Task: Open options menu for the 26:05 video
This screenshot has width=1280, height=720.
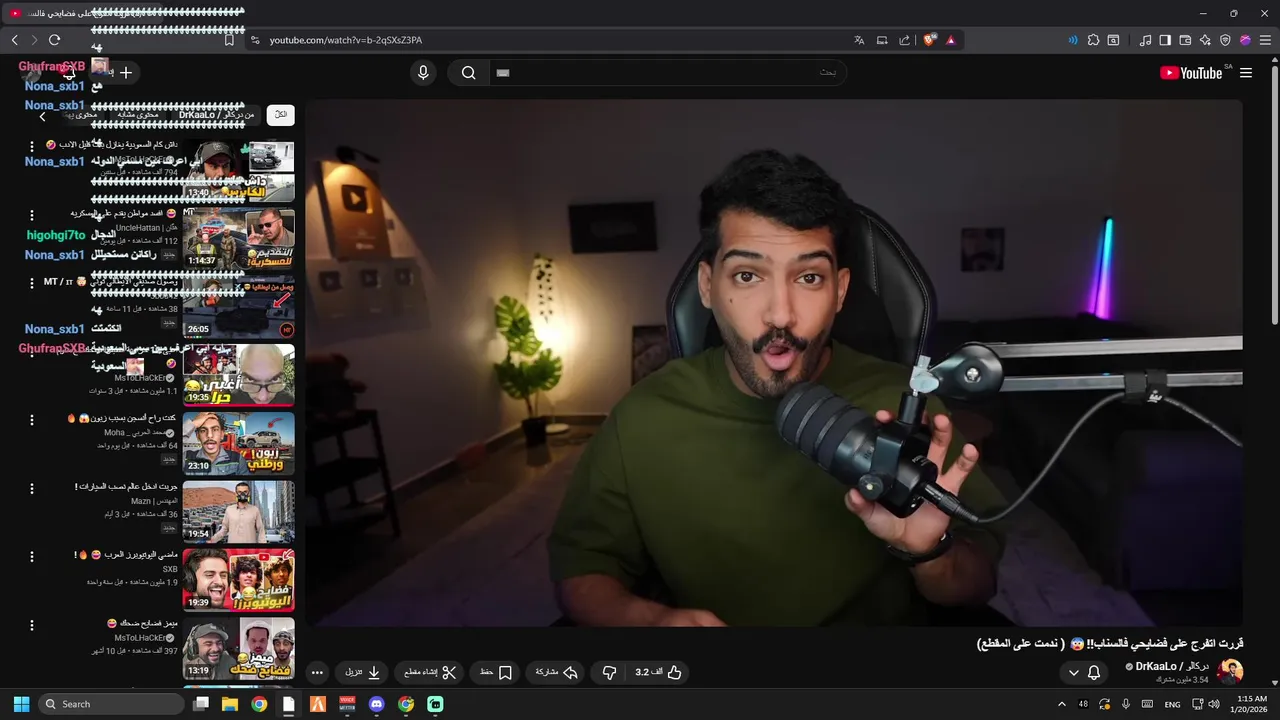Action: [x=31, y=283]
